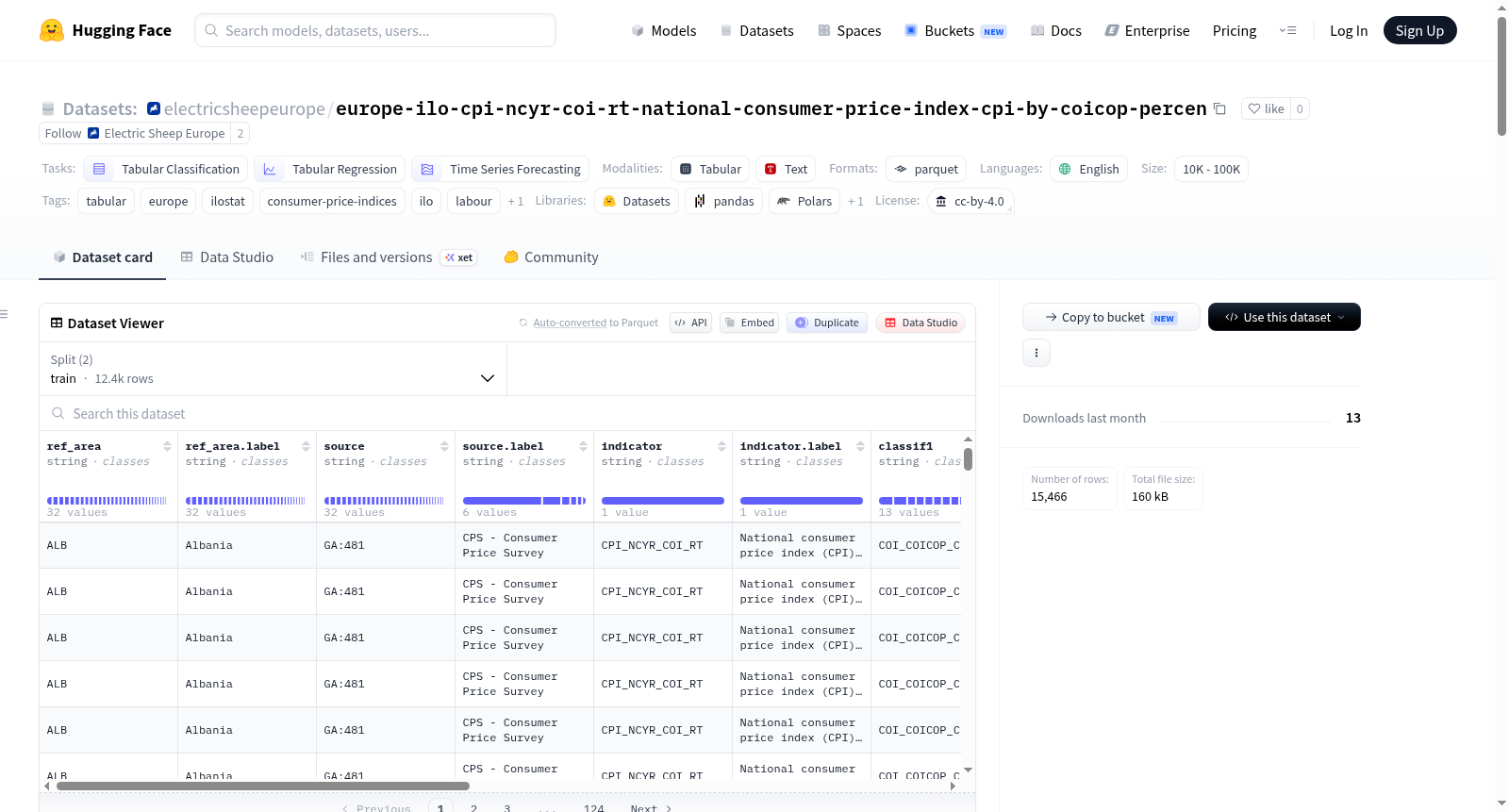Open the navigation extra menu icon

1287,30
